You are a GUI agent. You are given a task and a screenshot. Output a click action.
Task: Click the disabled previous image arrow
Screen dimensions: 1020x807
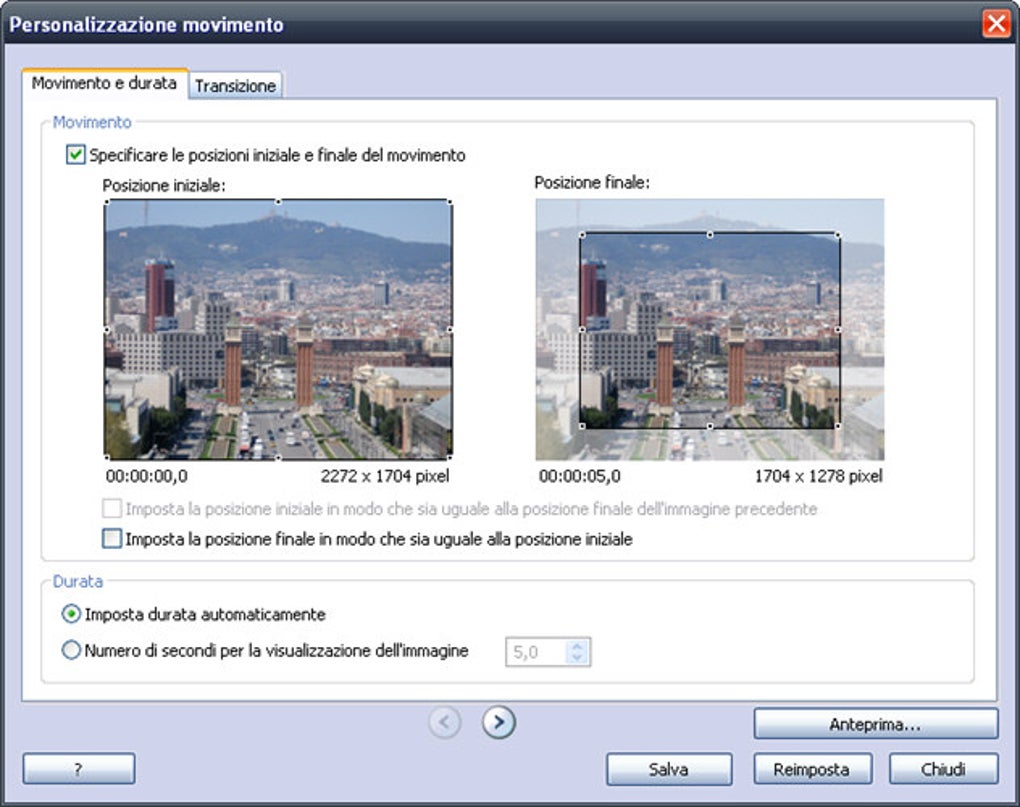click(445, 722)
